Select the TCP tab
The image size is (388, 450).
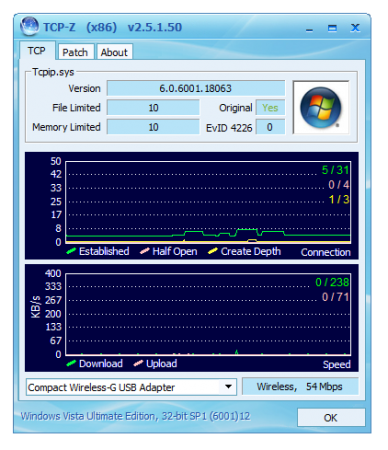pos(37,51)
